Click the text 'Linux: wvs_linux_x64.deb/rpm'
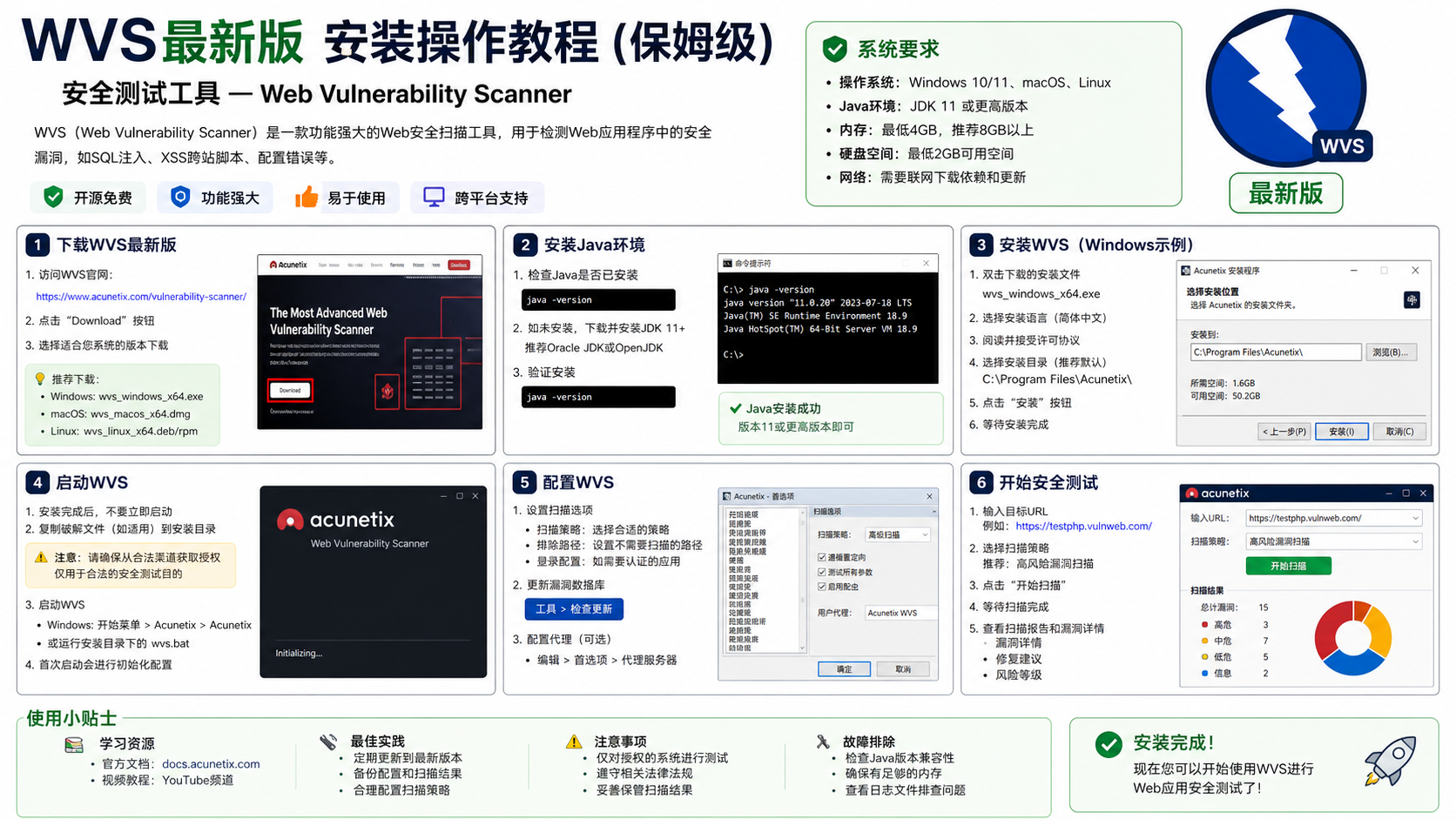 pos(124,431)
